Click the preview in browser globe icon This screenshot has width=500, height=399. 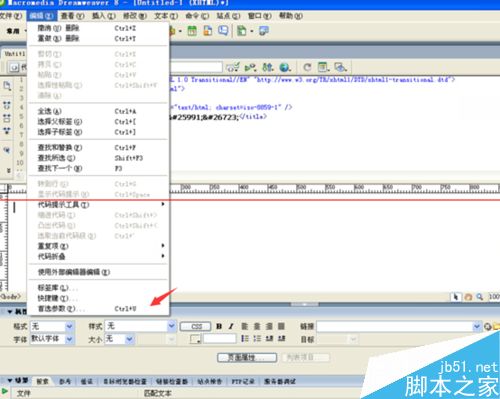pos(285,68)
